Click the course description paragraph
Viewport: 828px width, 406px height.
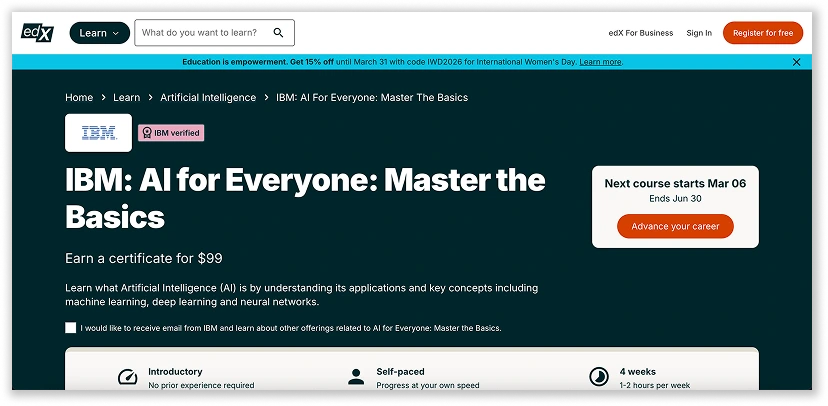pos(302,295)
